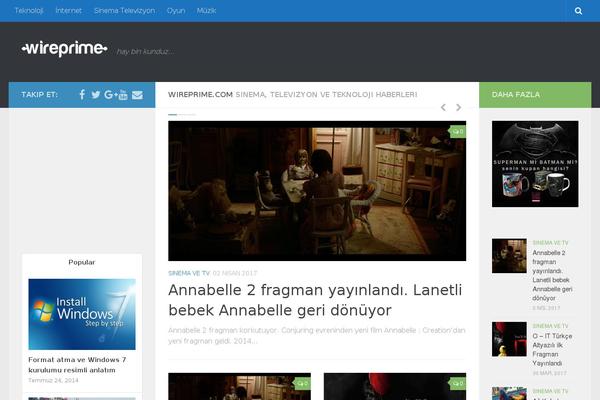Open the Oyun menu item
The image size is (600, 400).
pos(176,11)
